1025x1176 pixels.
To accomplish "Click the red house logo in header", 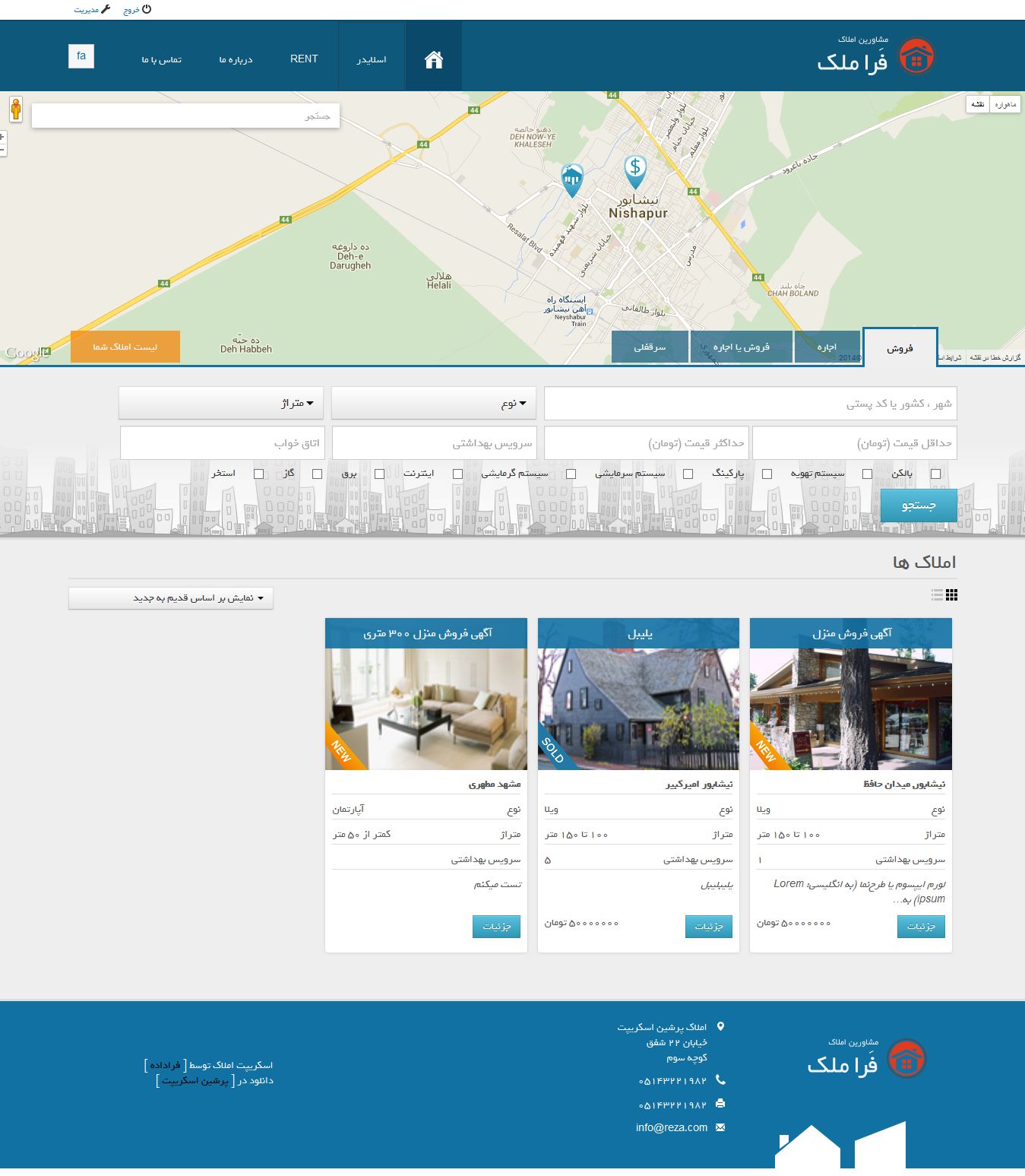I will click(x=917, y=57).
